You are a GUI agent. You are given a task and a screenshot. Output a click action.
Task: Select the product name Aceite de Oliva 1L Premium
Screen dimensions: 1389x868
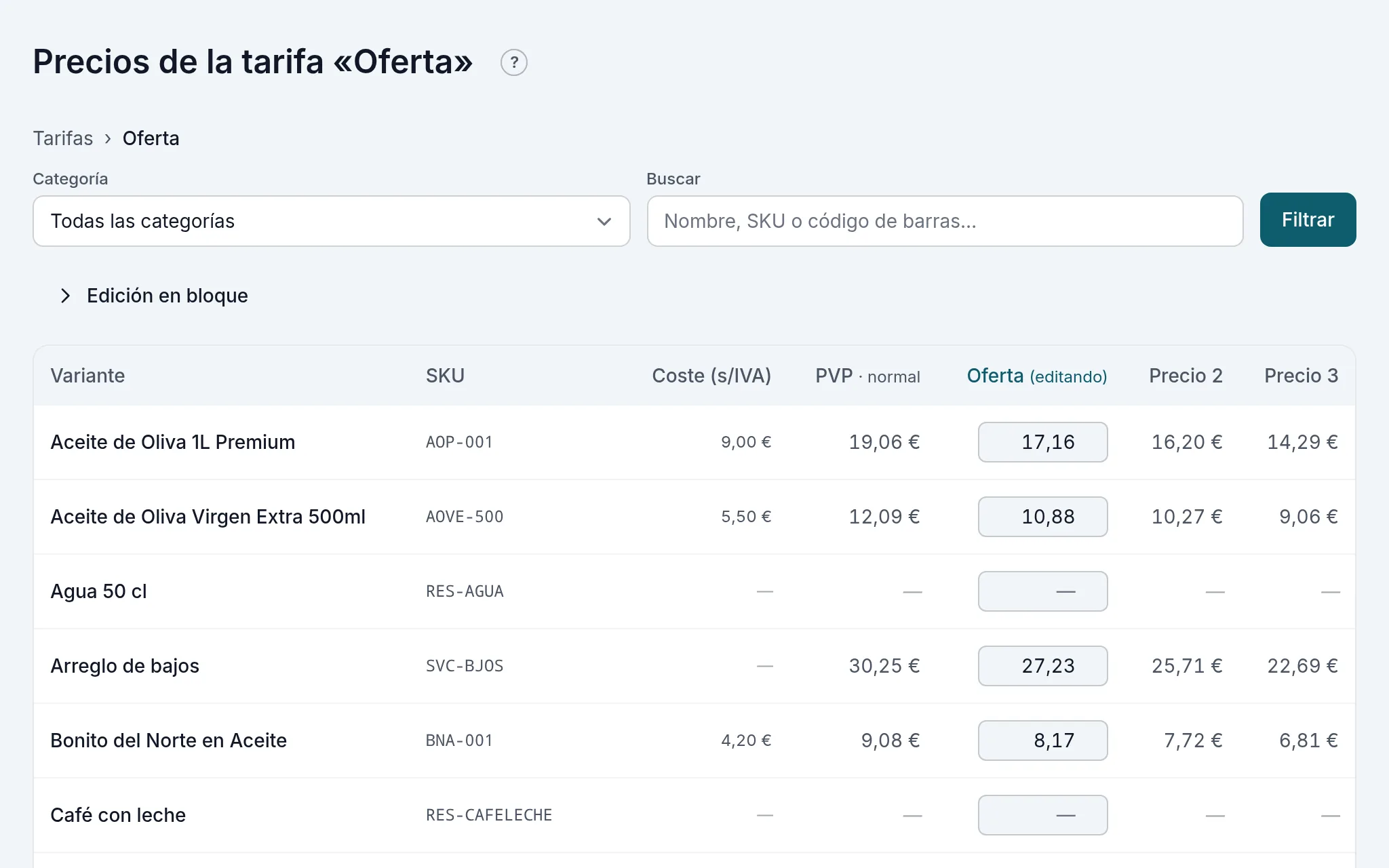pyautogui.click(x=173, y=442)
